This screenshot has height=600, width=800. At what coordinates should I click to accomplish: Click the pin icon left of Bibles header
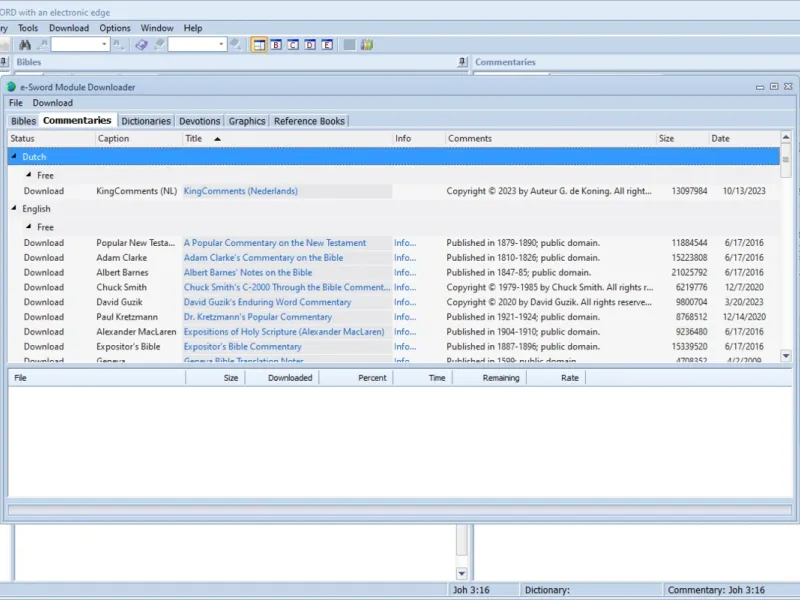(x=4, y=62)
